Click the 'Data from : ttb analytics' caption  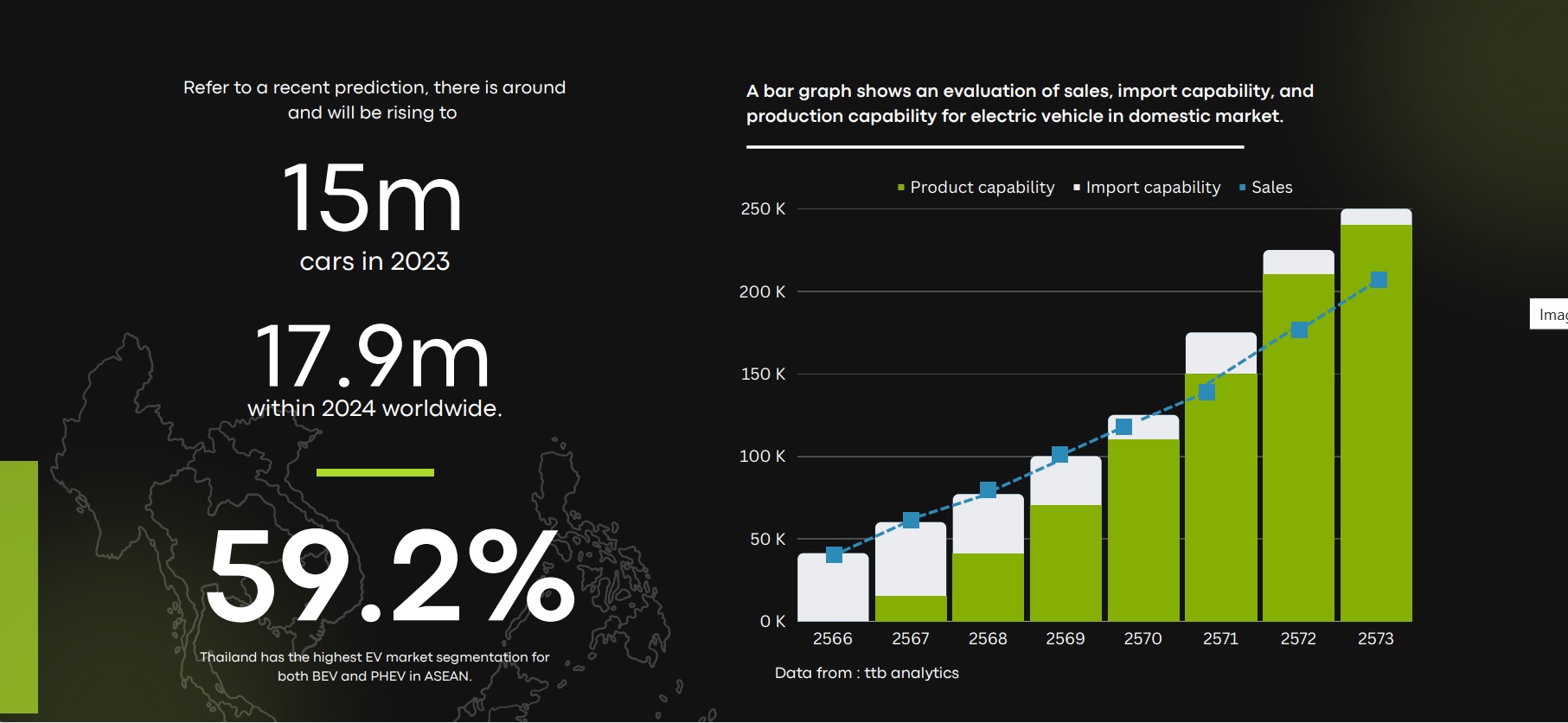coord(867,673)
